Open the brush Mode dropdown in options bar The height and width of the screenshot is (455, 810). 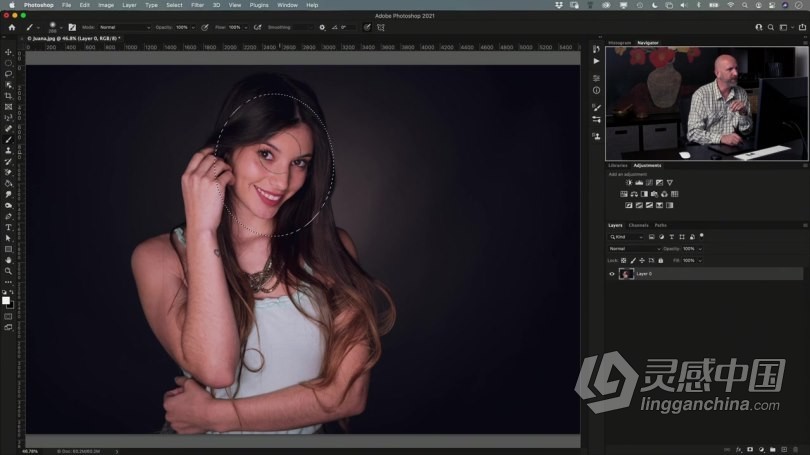point(125,27)
